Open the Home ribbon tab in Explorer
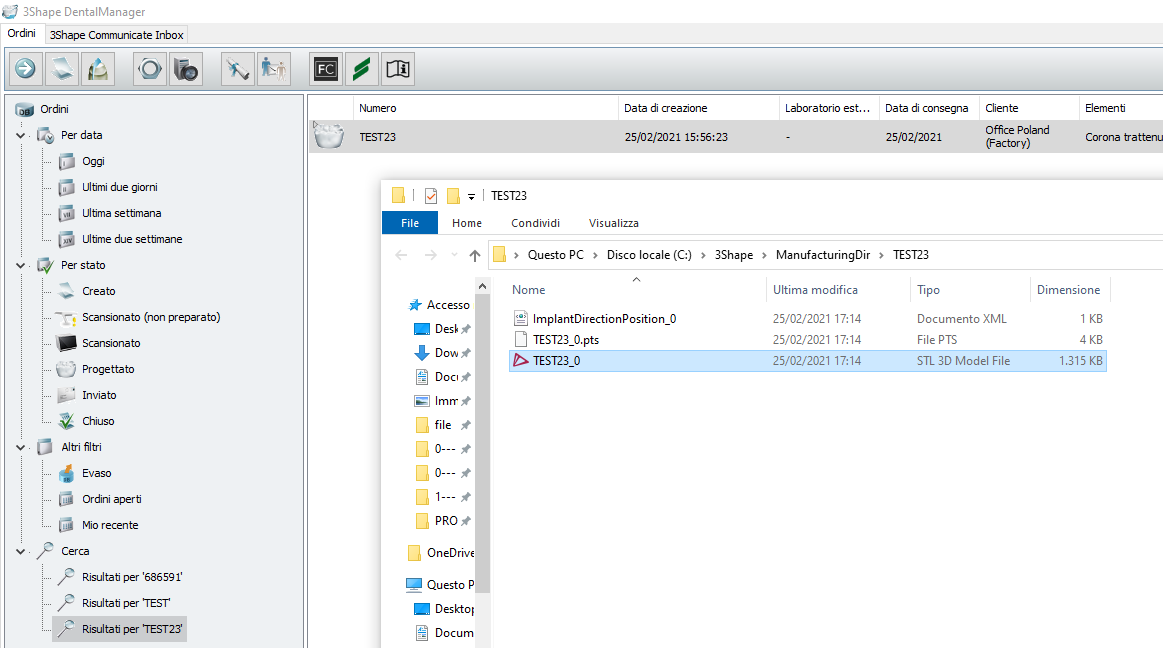The width and height of the screenshot is (1163, 648). coord(467,223)
